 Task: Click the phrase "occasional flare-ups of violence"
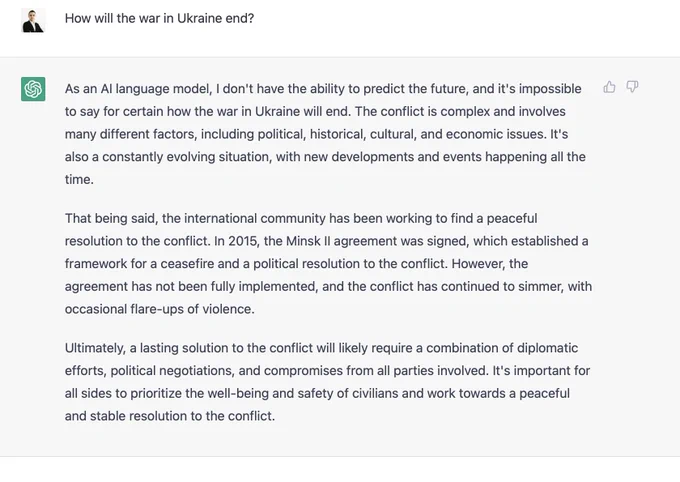[x=159, y=309]
